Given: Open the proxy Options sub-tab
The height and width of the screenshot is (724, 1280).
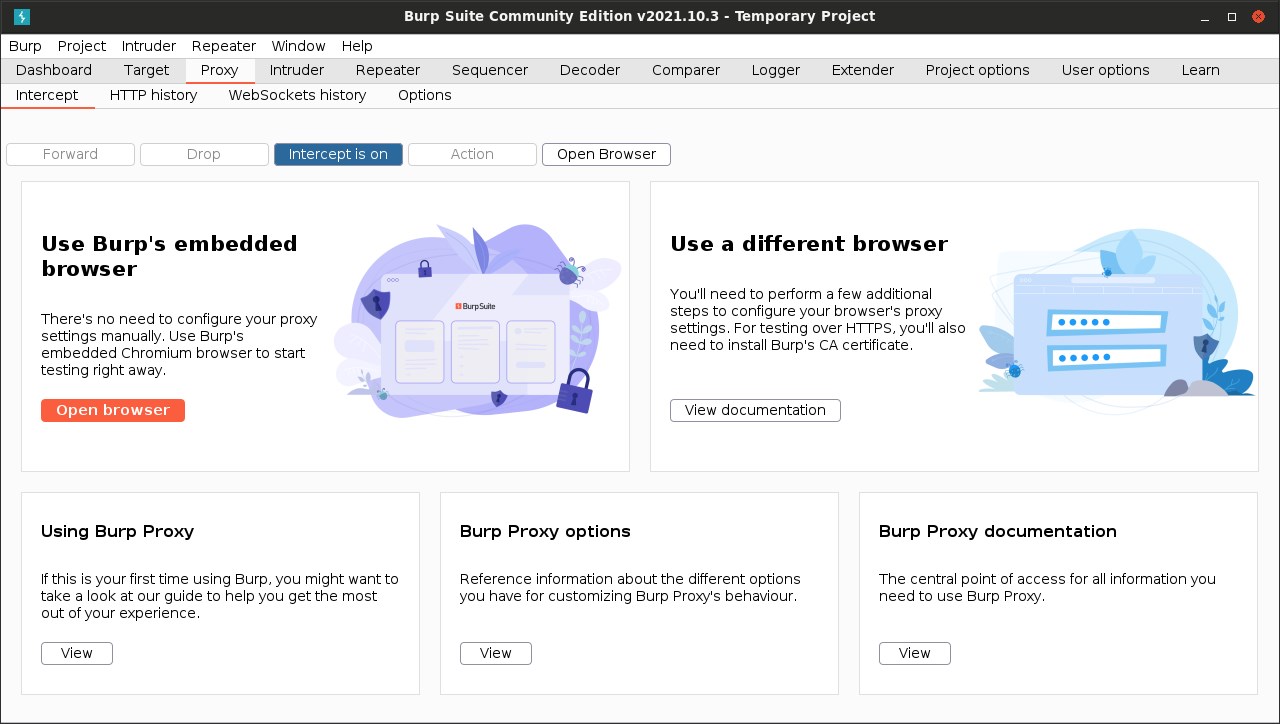Looking at the screenshot, I should pyautogui.click(x=424, y=95).
